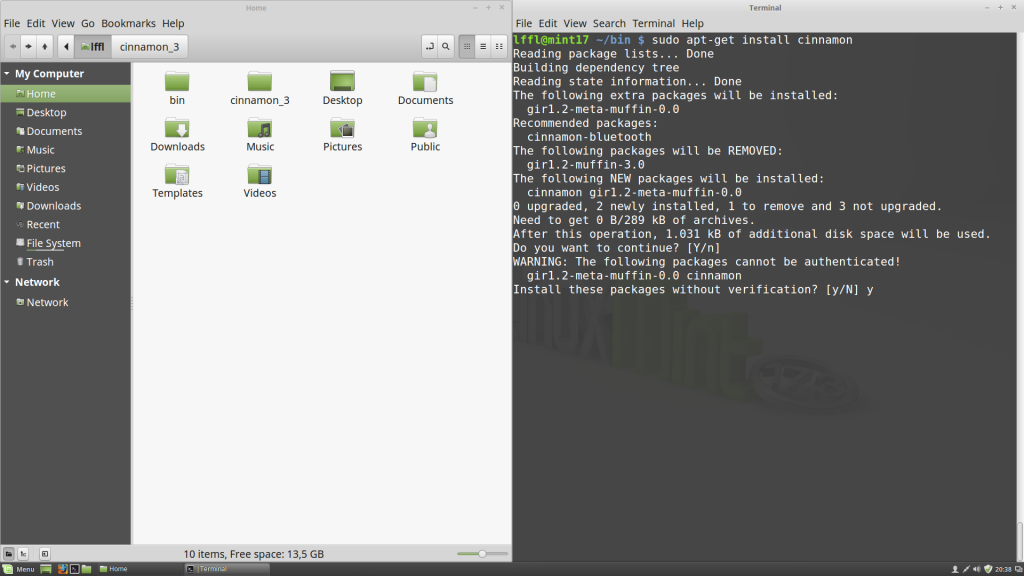
Task: Click the path bar left scroll arrow
Action: click(x=66, y=46)
